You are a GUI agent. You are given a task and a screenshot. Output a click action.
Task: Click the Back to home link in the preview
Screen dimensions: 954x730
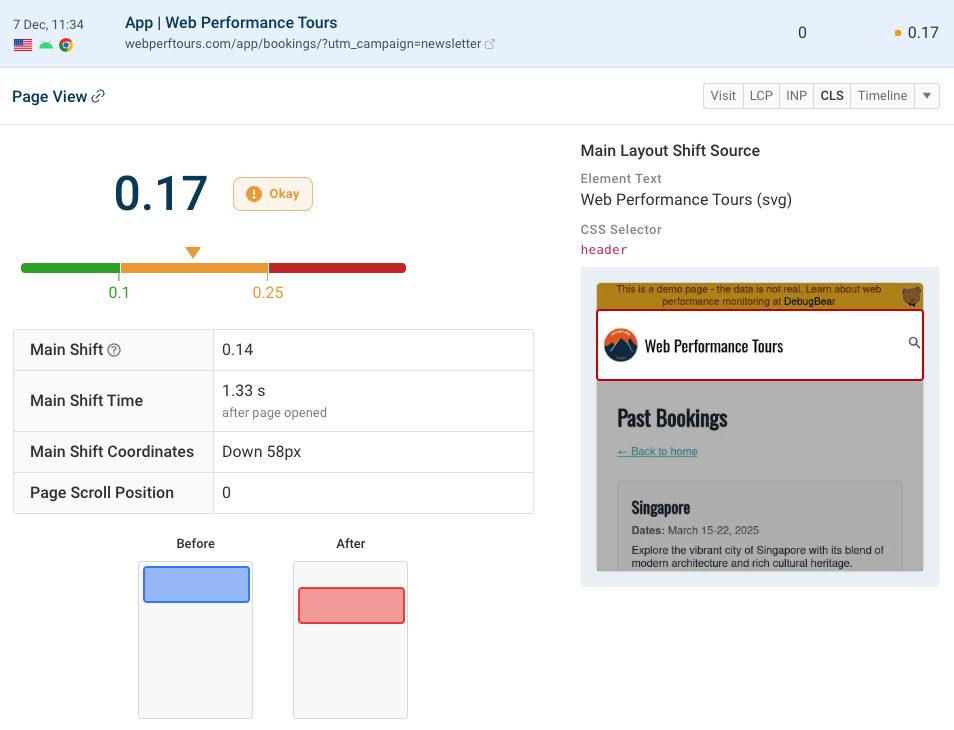click(657, 451)
